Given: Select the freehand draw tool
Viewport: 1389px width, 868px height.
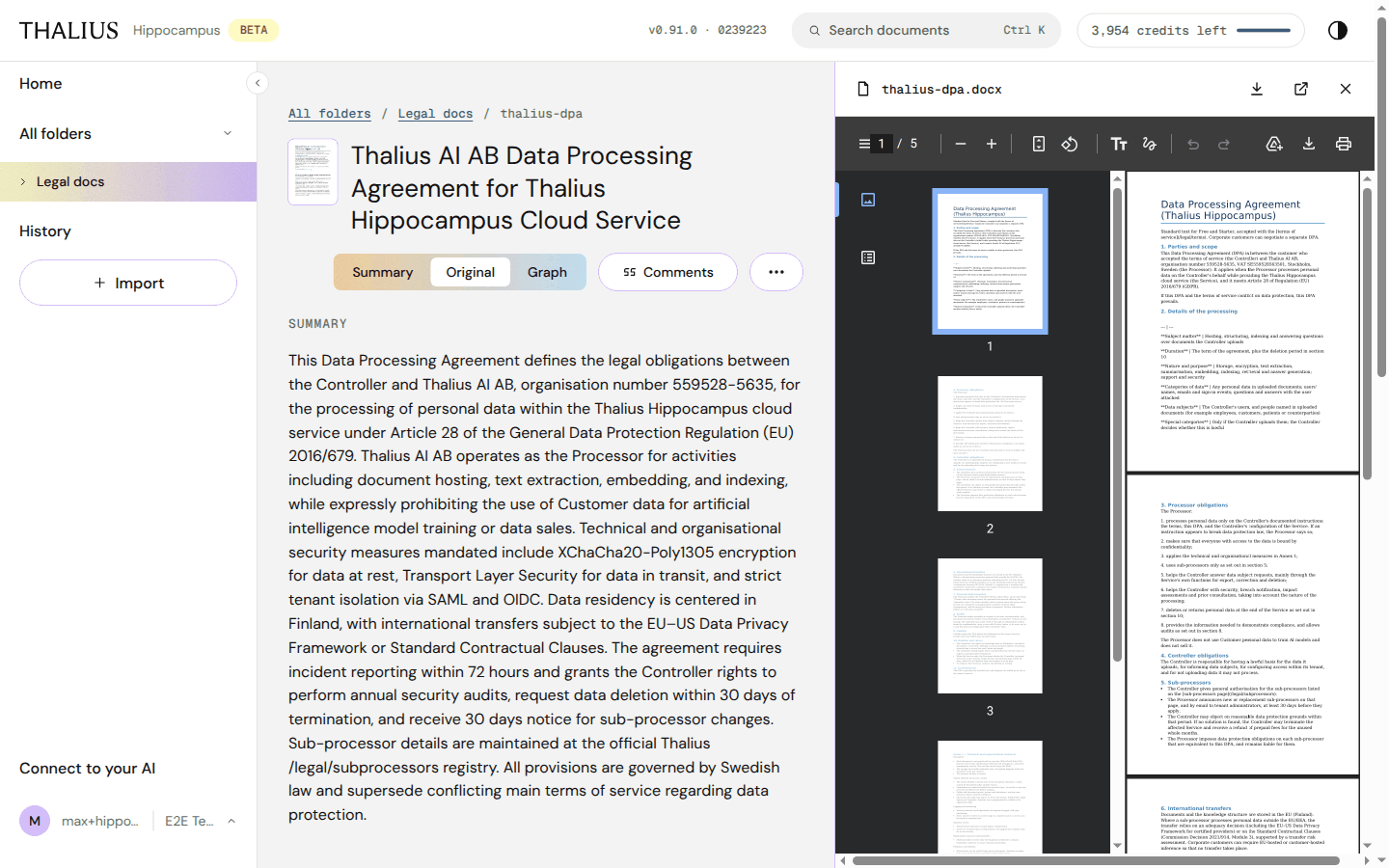Looking at the screenshot, I should click(1150, 144).
